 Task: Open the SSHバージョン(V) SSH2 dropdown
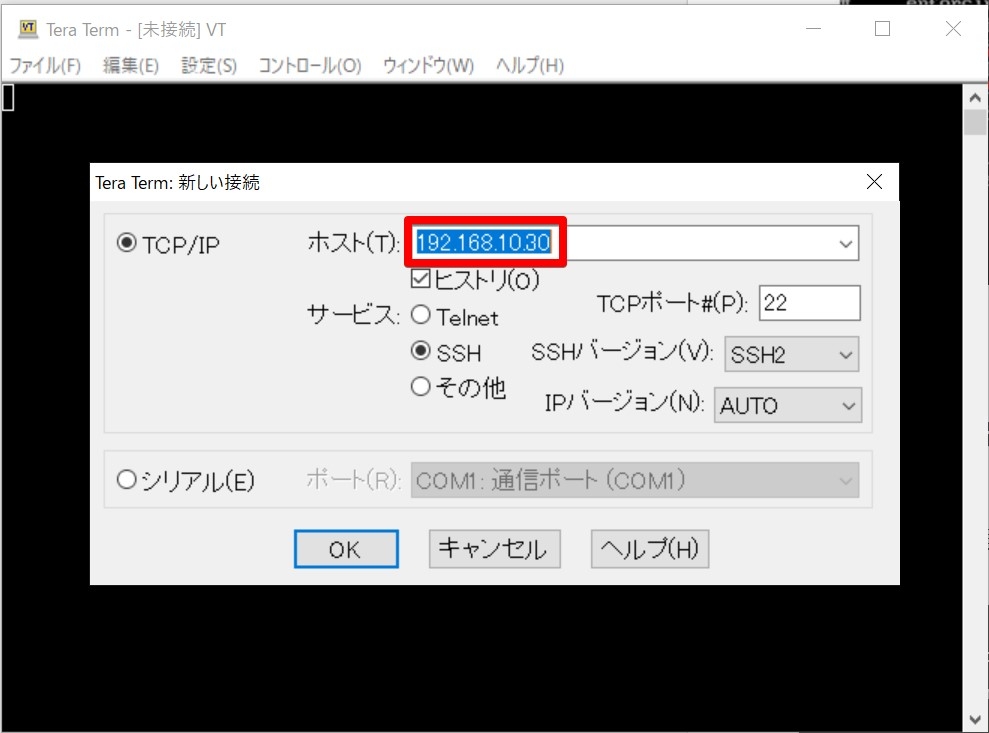point(792,355)
